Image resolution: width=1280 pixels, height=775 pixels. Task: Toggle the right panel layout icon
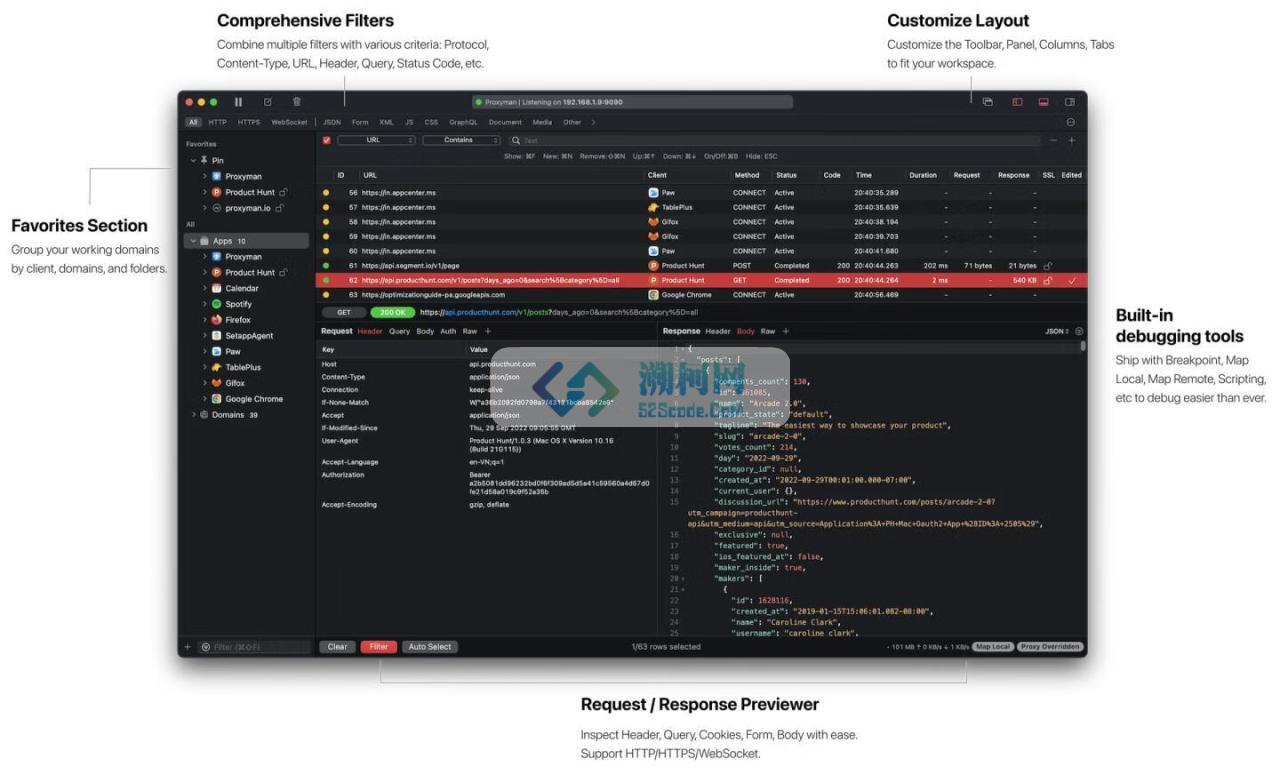click(1069, 102)
